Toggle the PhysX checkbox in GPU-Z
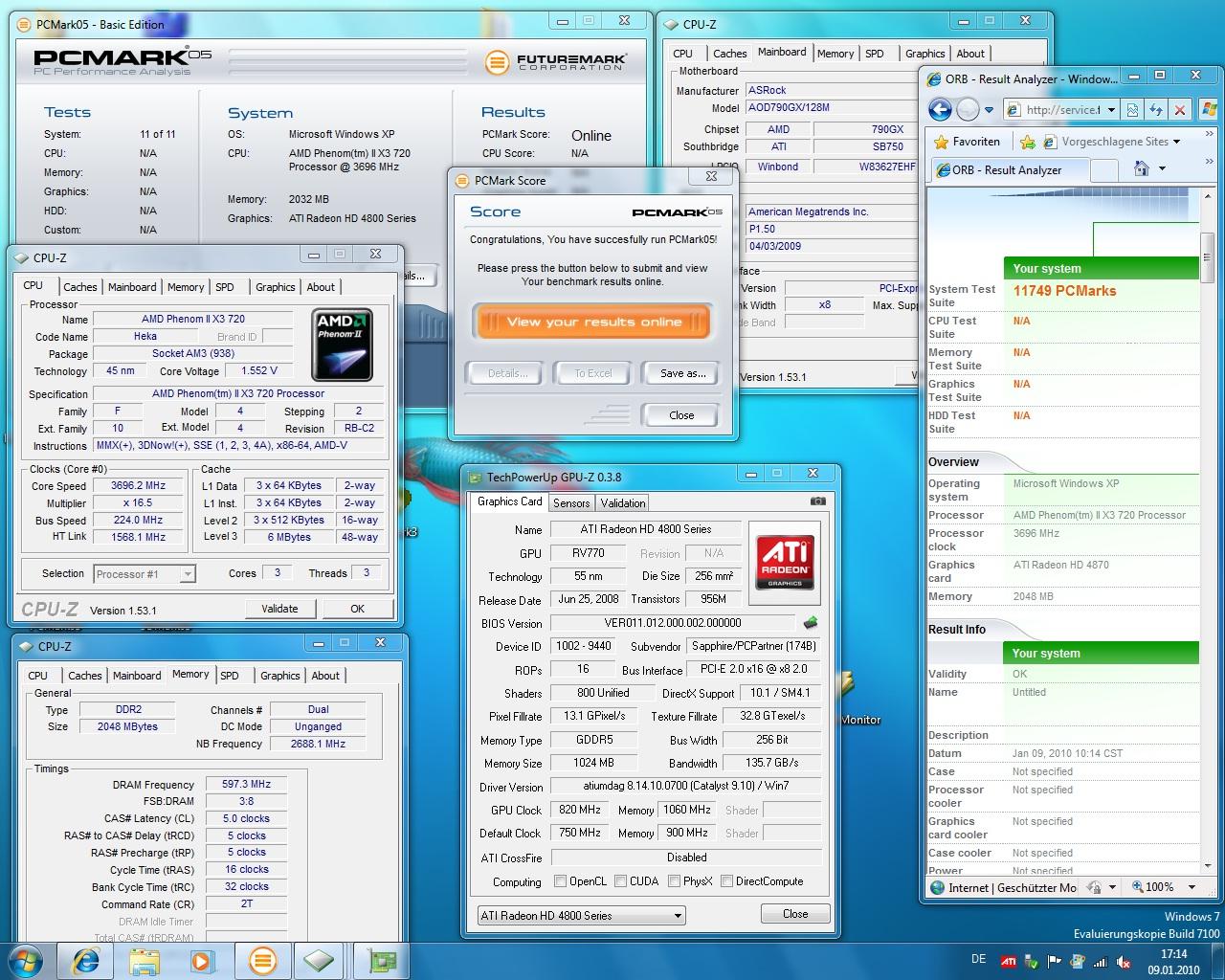The image size is (1225, 980). (674, 881)
